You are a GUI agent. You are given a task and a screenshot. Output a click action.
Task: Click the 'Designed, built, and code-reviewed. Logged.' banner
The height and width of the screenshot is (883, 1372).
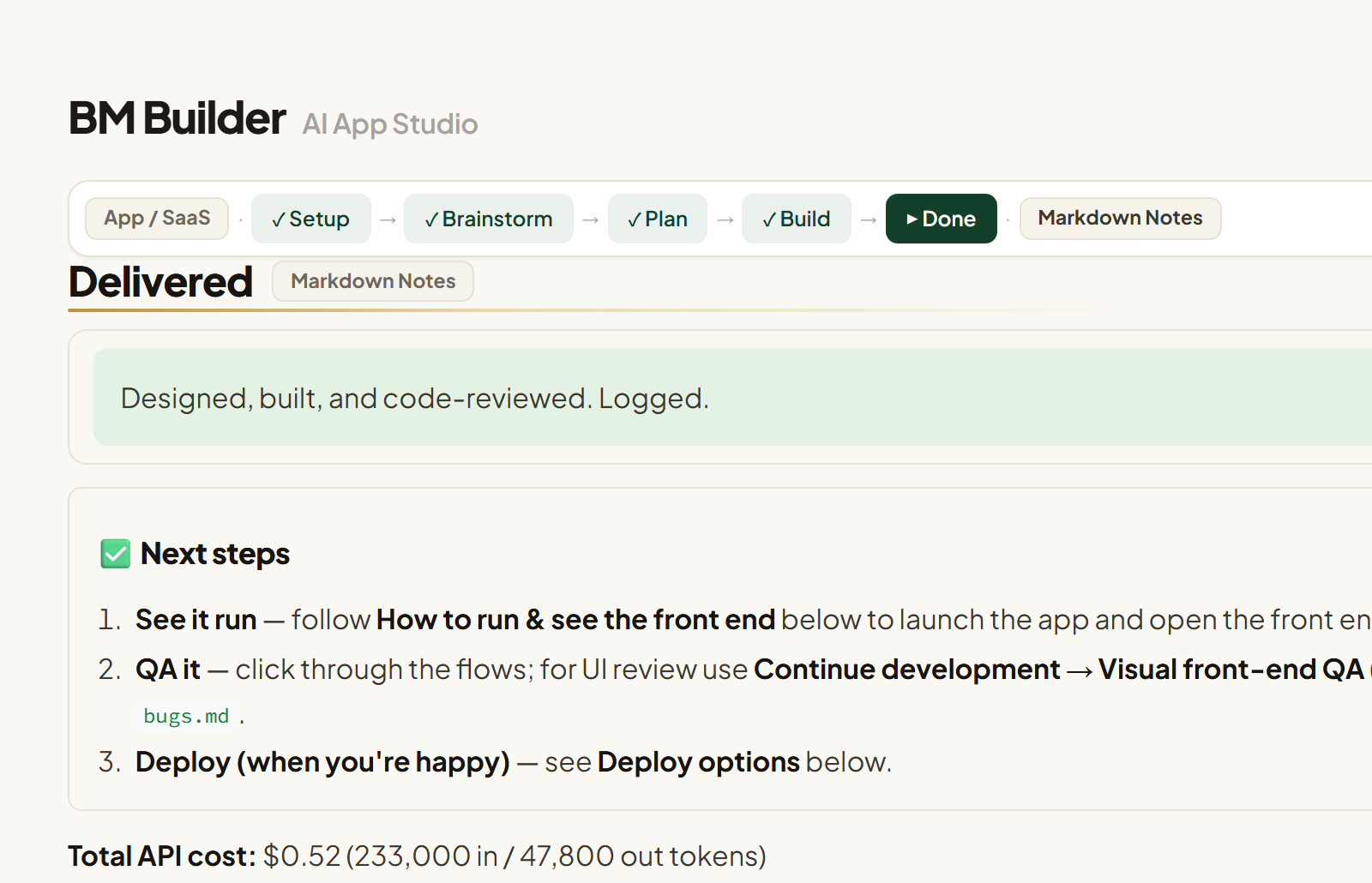[732, 397]
